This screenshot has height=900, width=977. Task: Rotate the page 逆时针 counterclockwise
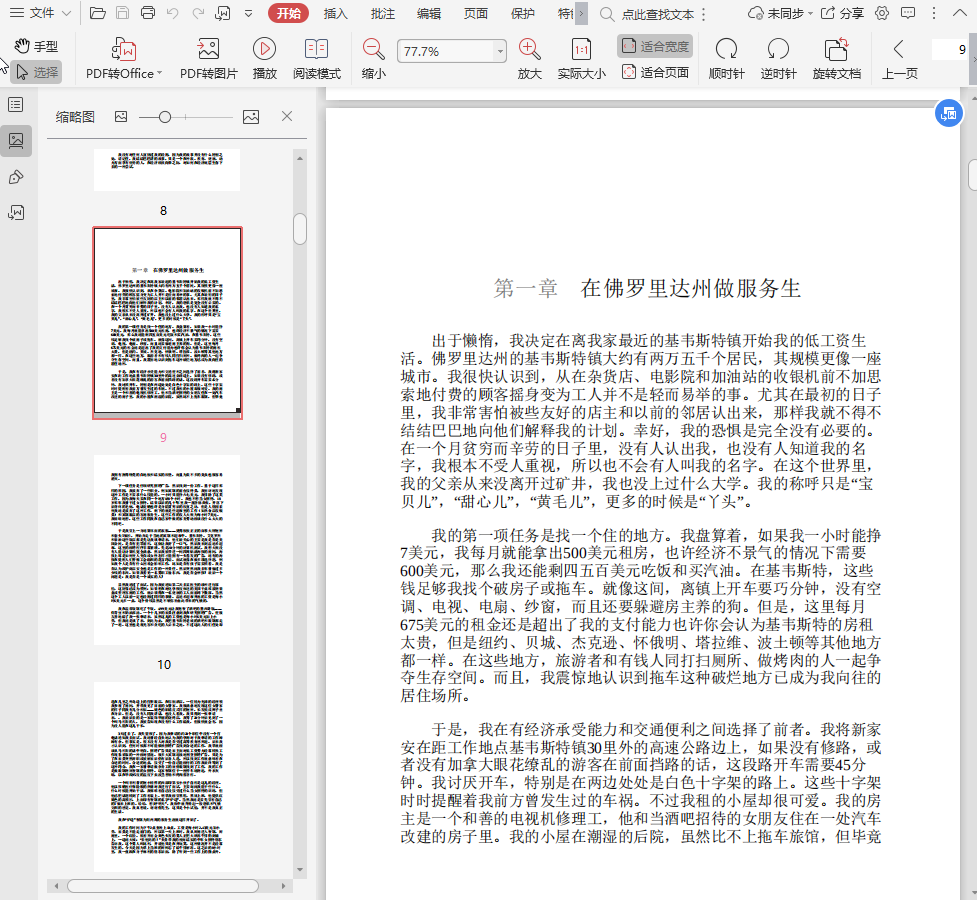coord(778,59)
